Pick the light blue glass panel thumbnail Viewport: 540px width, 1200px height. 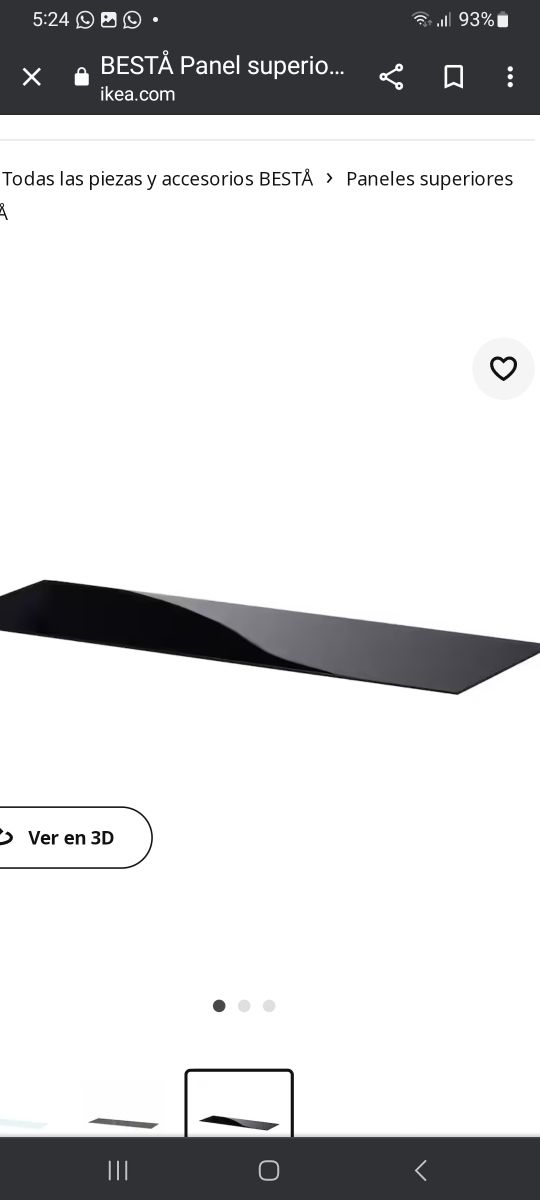click(x=23, y=1110)
